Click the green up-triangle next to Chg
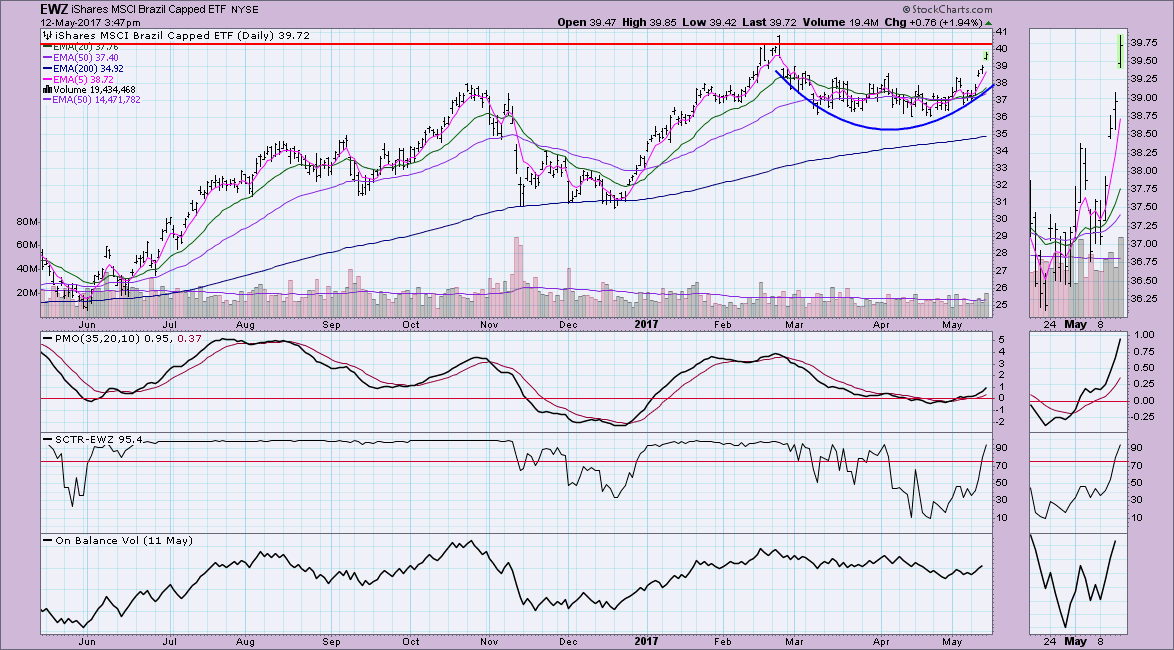The image size is (1174, 650). (x=988, y=22)
